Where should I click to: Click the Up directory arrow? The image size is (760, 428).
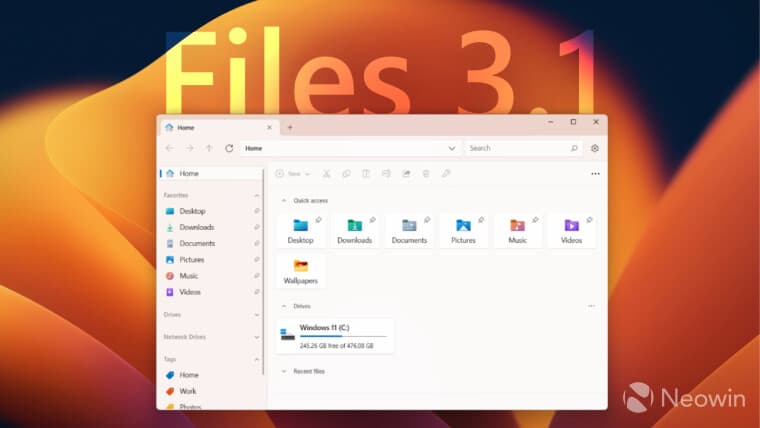[209, 148]
